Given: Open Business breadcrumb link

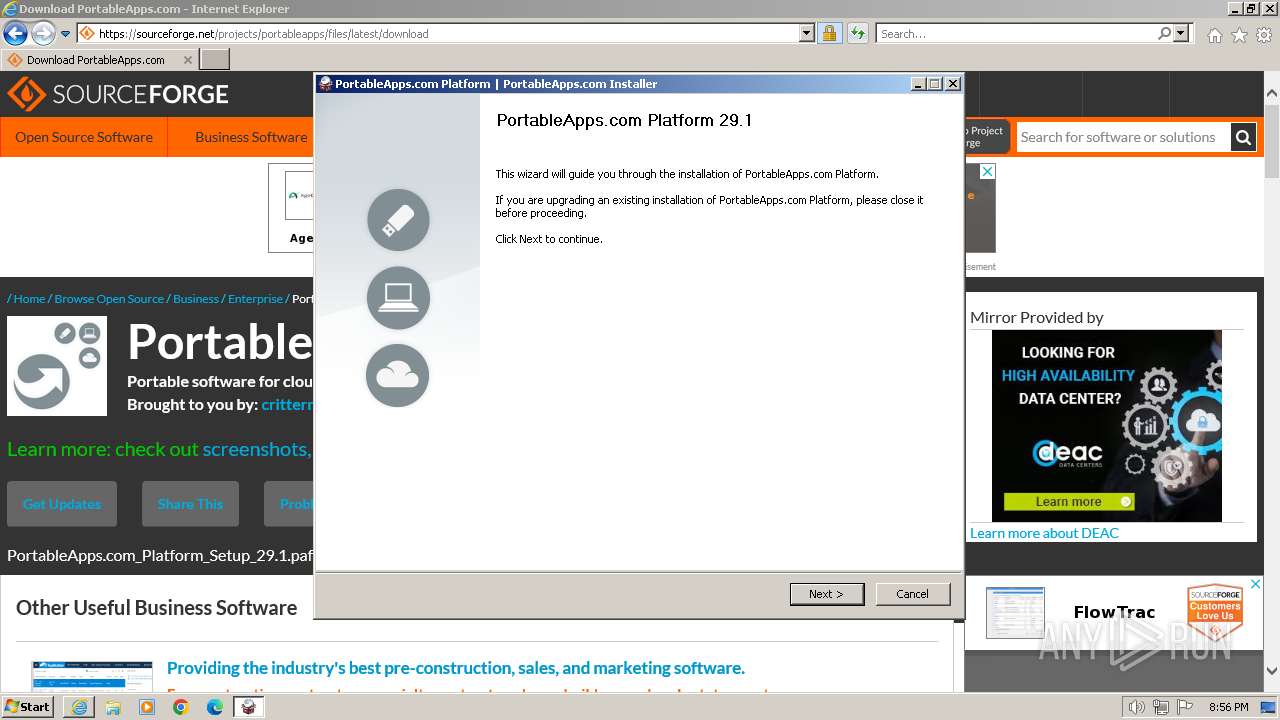Looking at the screenshot, I should 196,299.
